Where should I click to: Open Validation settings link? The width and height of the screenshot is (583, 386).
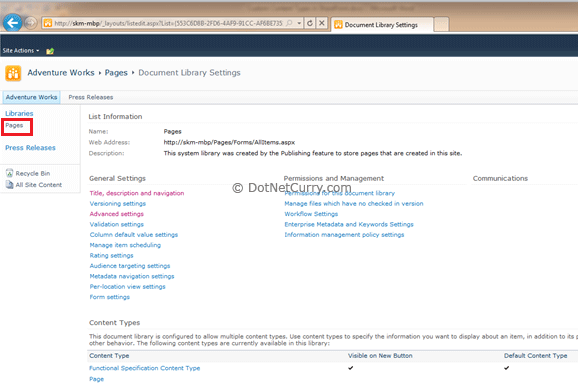pyautogui.click(x=116, y=224)
